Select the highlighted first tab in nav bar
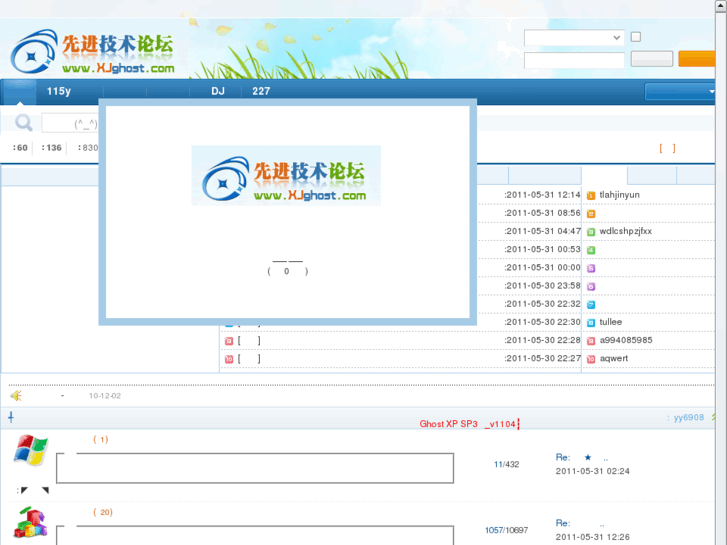 click(x=19, y=92)
